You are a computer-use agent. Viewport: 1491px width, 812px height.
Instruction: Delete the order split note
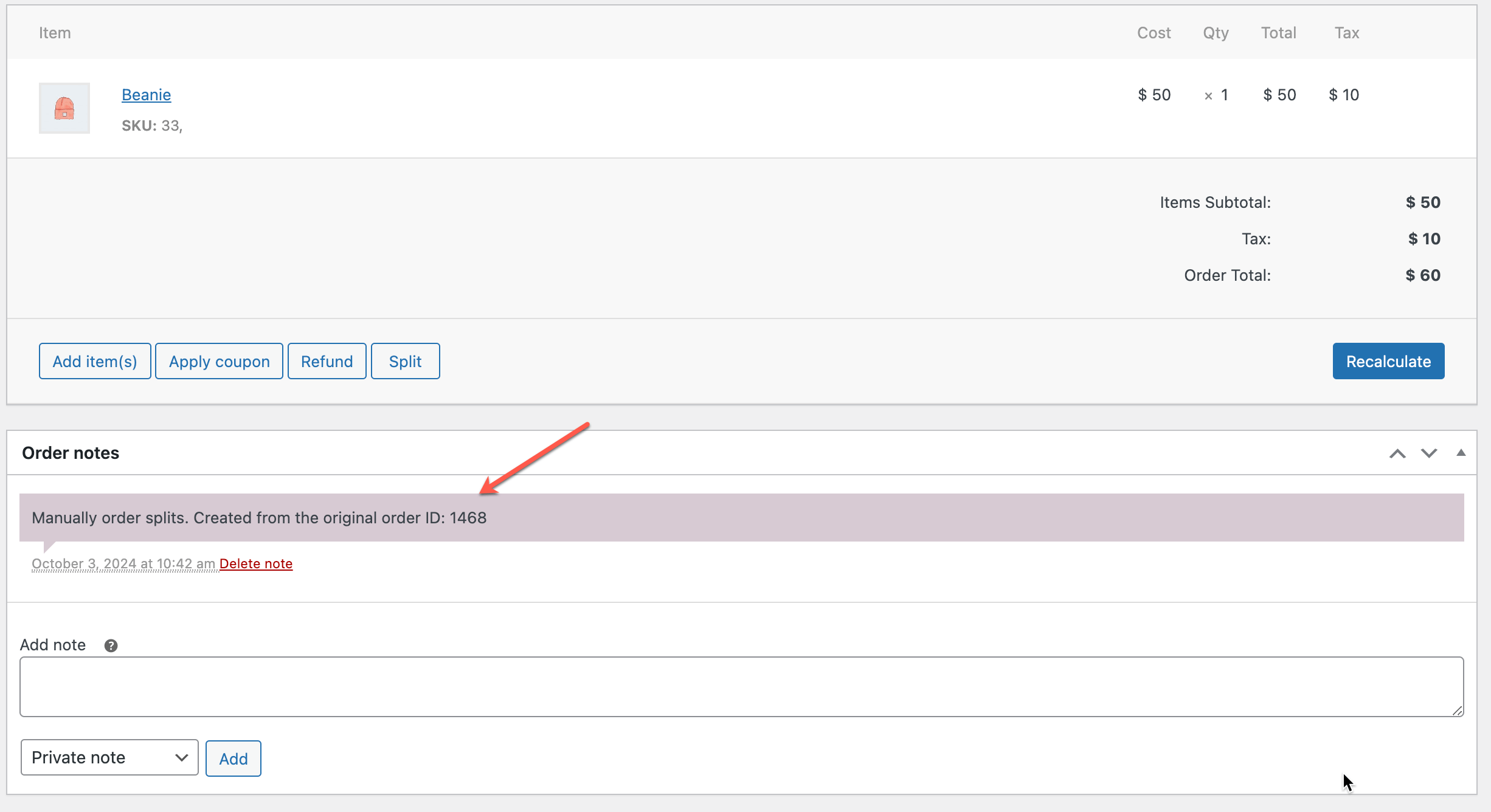tap(256, 564)
